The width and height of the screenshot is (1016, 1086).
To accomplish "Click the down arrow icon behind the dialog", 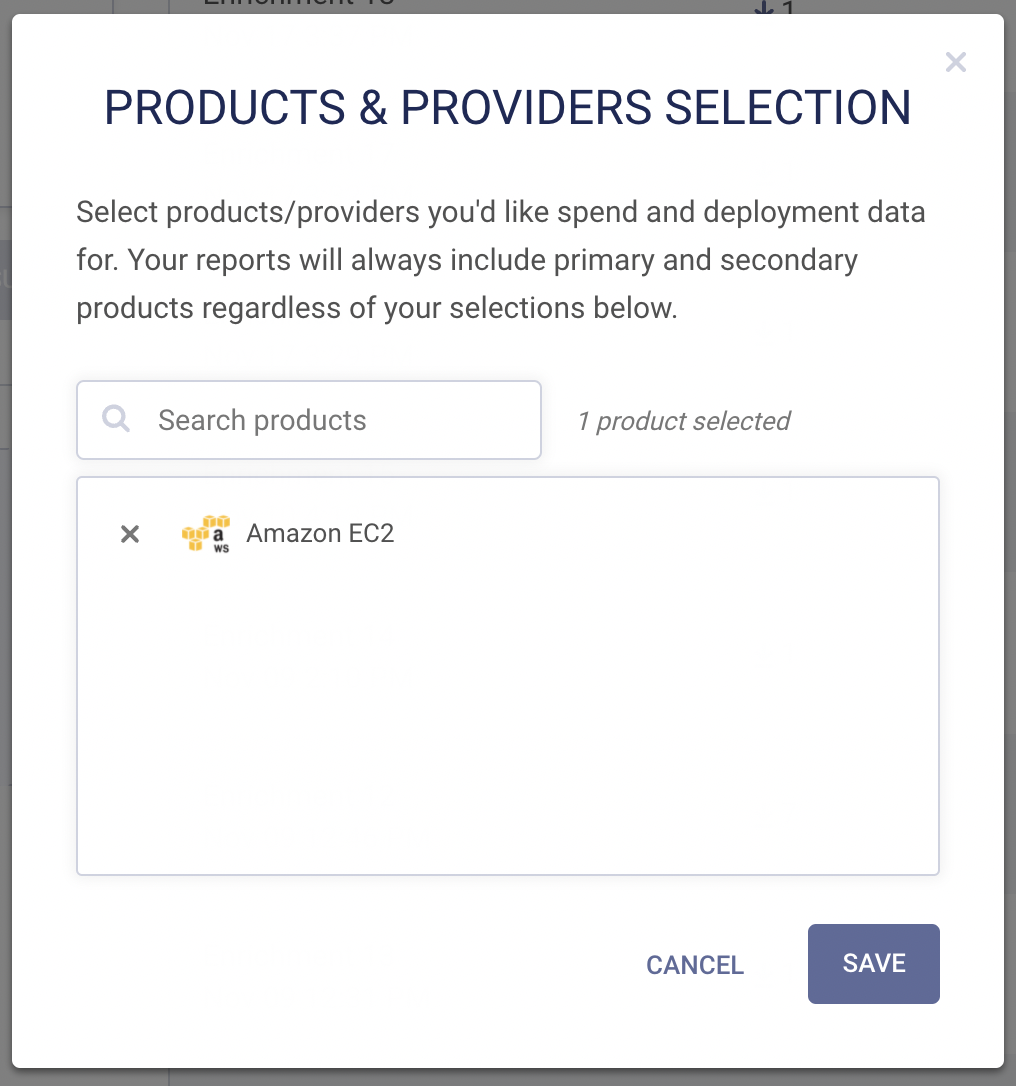I will click(763, 7).
